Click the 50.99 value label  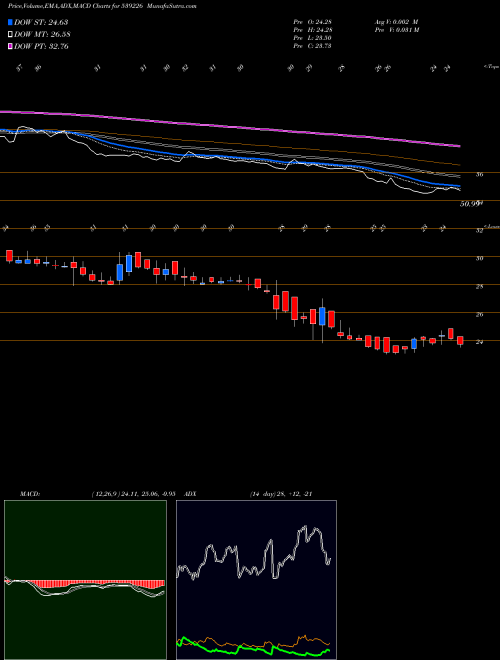(x=470, y=204)
